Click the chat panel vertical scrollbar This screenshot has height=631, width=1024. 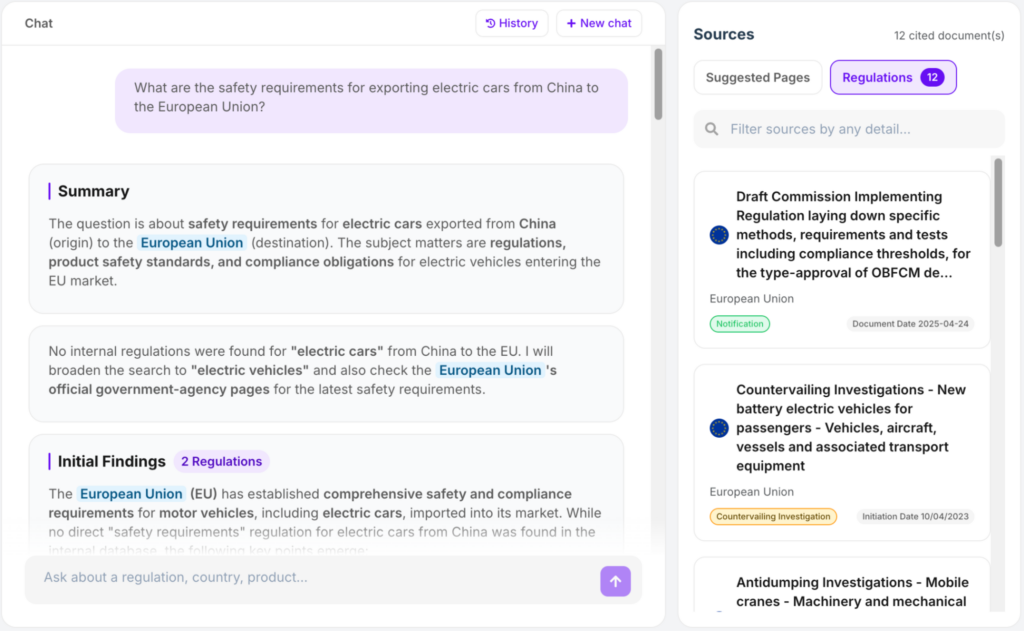658,84
